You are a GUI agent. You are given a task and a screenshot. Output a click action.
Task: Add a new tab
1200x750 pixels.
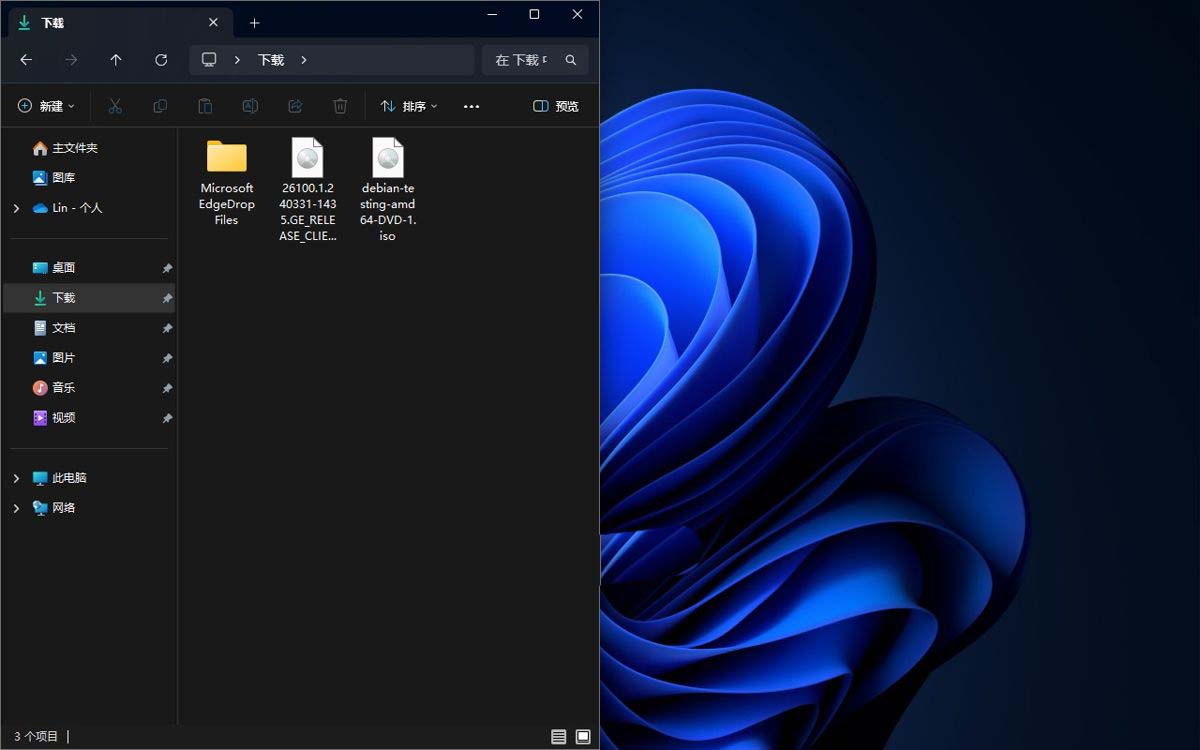click(254, 22)
